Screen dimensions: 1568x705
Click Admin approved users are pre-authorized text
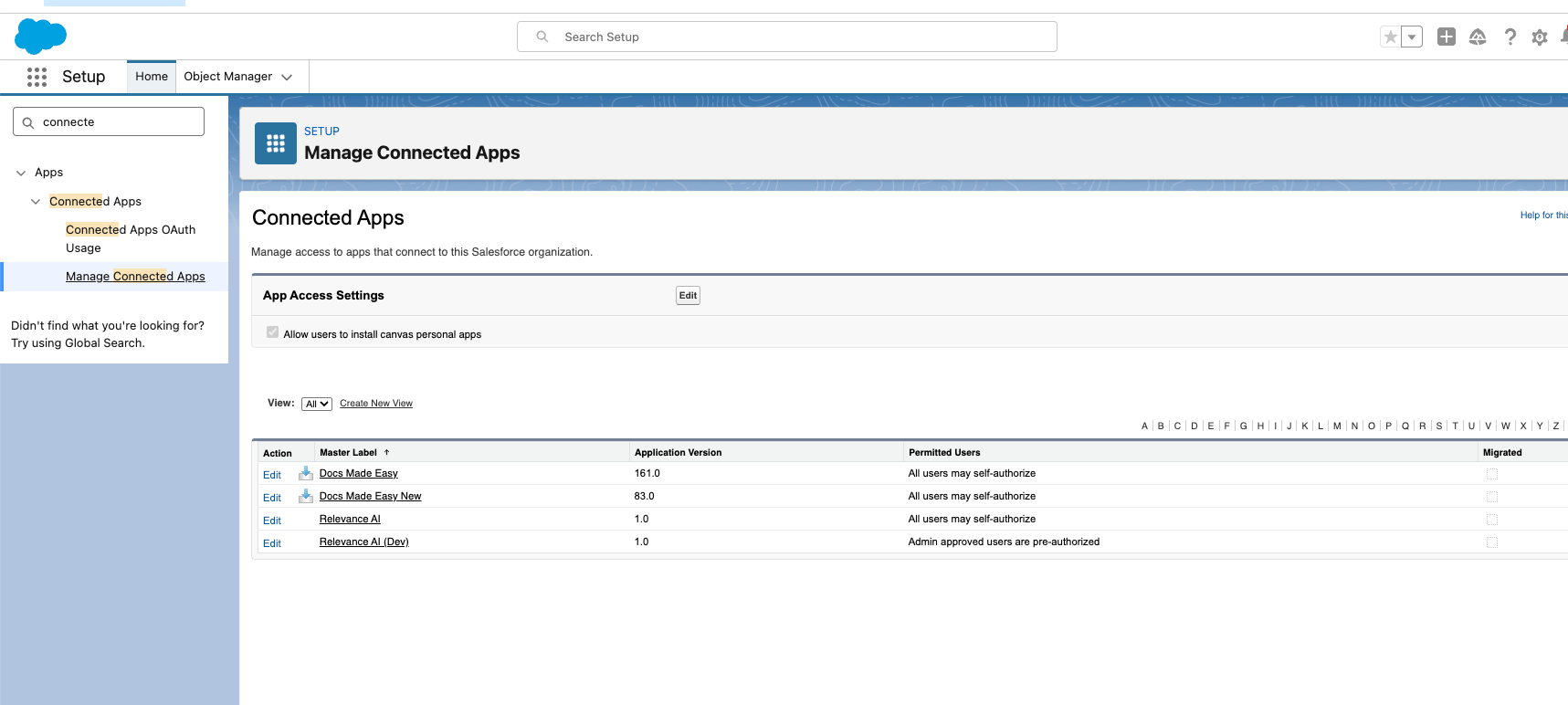click(x=1004, y=542)
